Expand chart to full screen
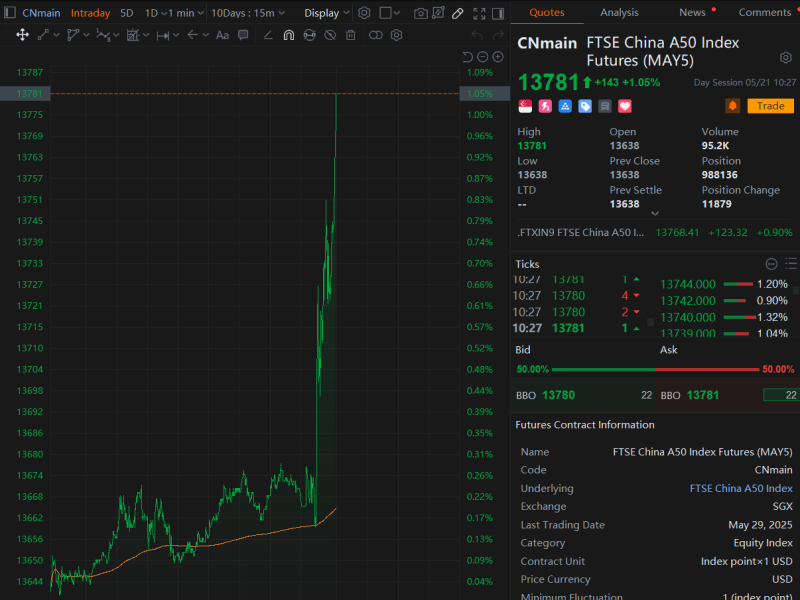800x600 pixels. (479, 13)
